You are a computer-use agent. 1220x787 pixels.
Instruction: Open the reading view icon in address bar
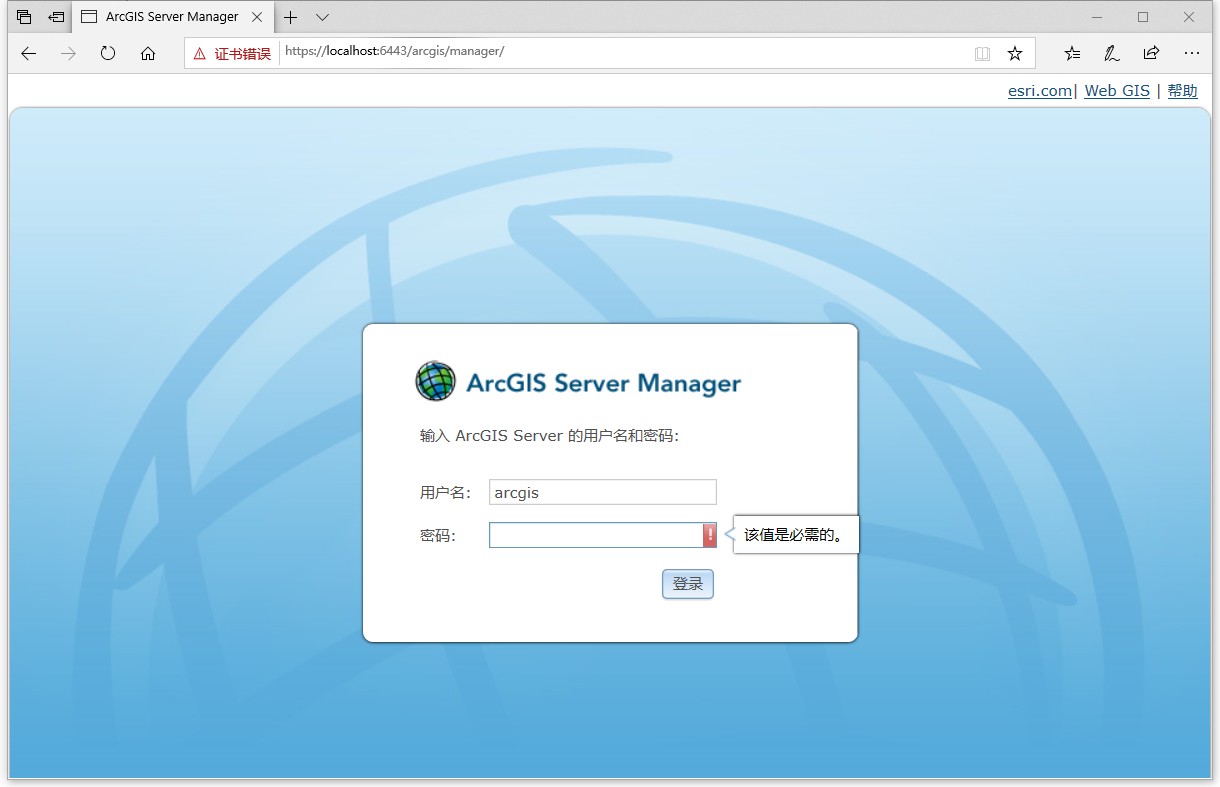[x=982, y=53]
